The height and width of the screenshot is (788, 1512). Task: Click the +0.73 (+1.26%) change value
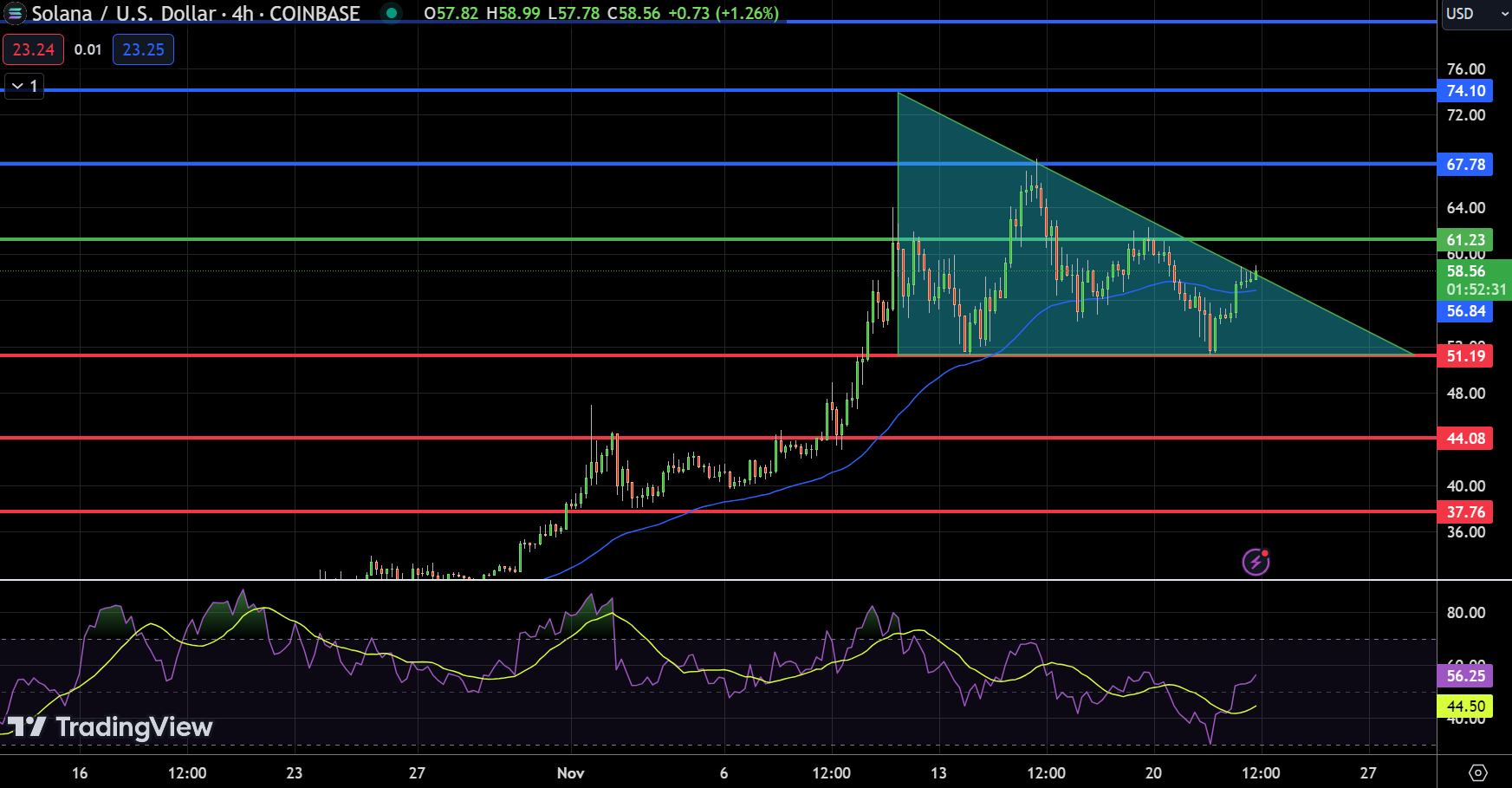point(724,13)
